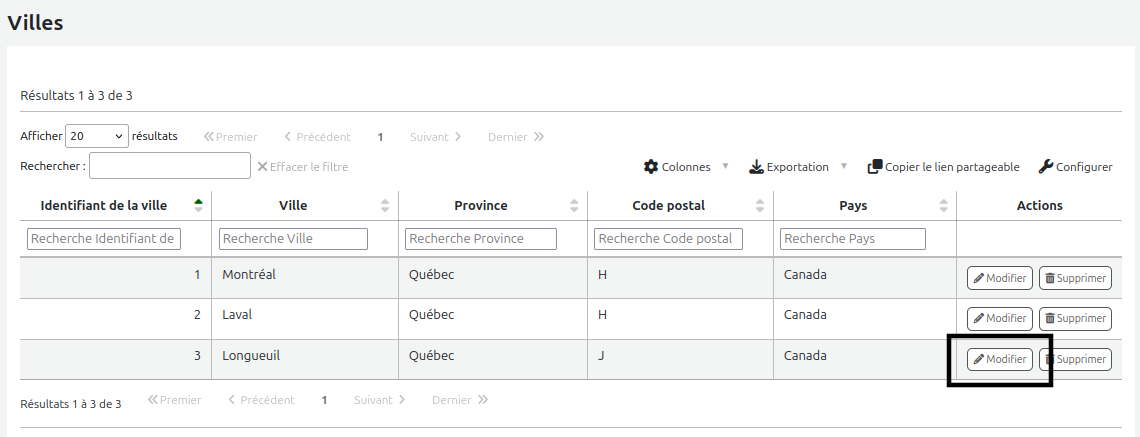Viewport: 1140px width, 437px height.
Task: Modify the Montréal row
Action: 999,278
